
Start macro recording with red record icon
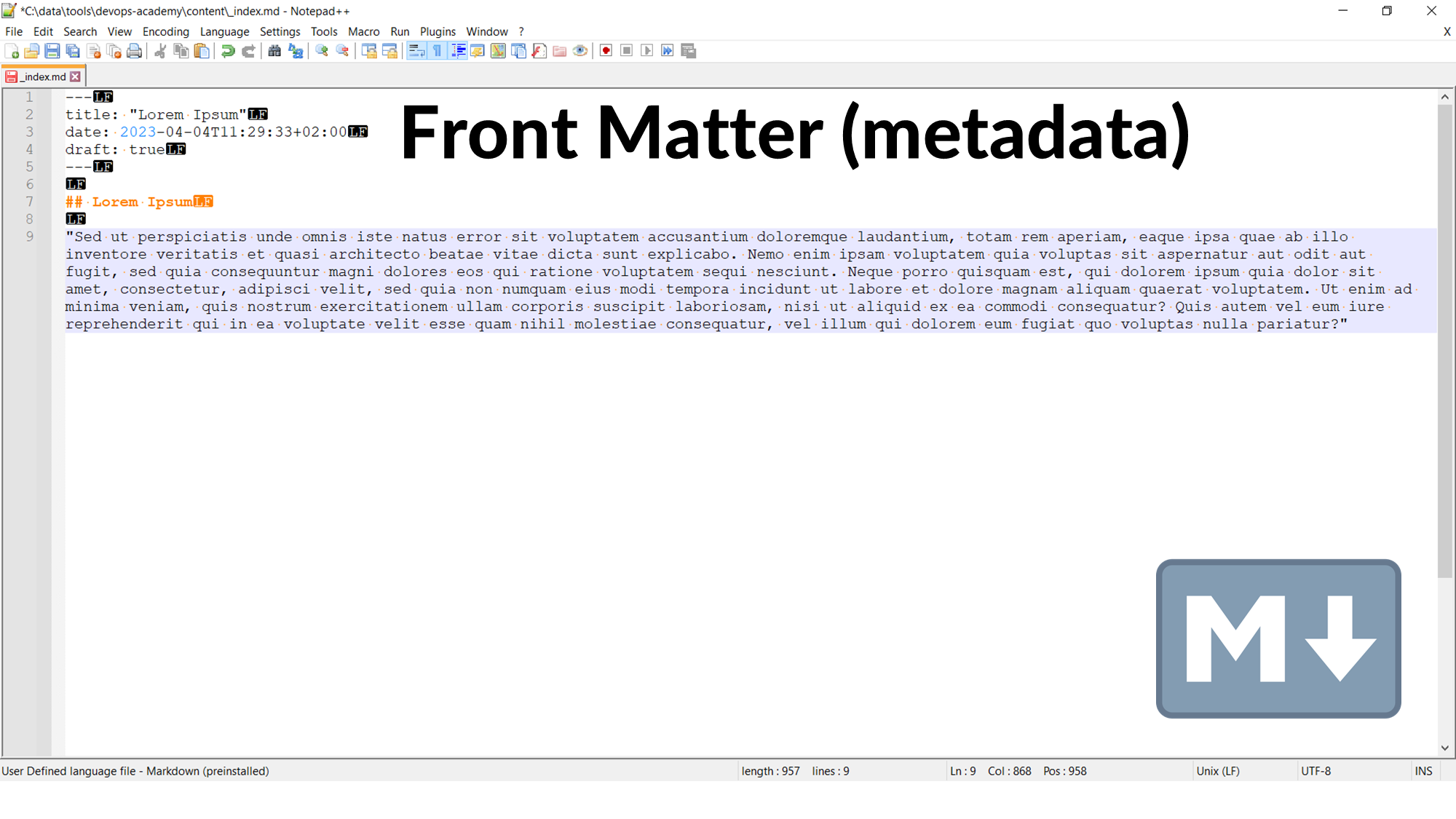(x=606, y=51)
